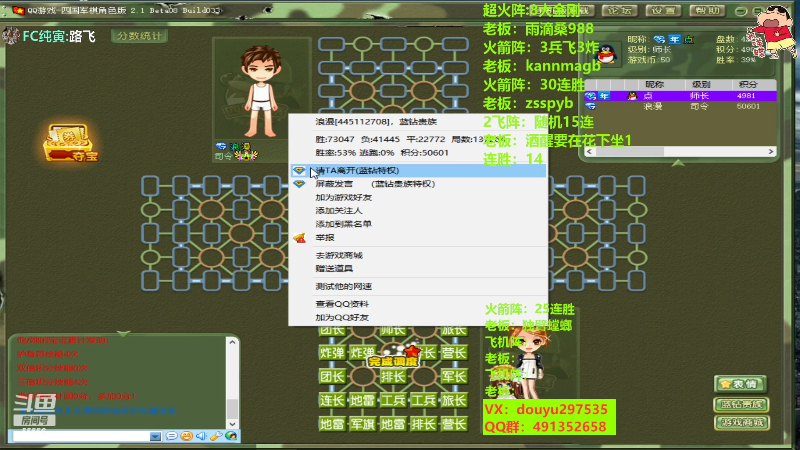Click the 级别 column header
Screen dimensions: 800x450
pos(701,85)
